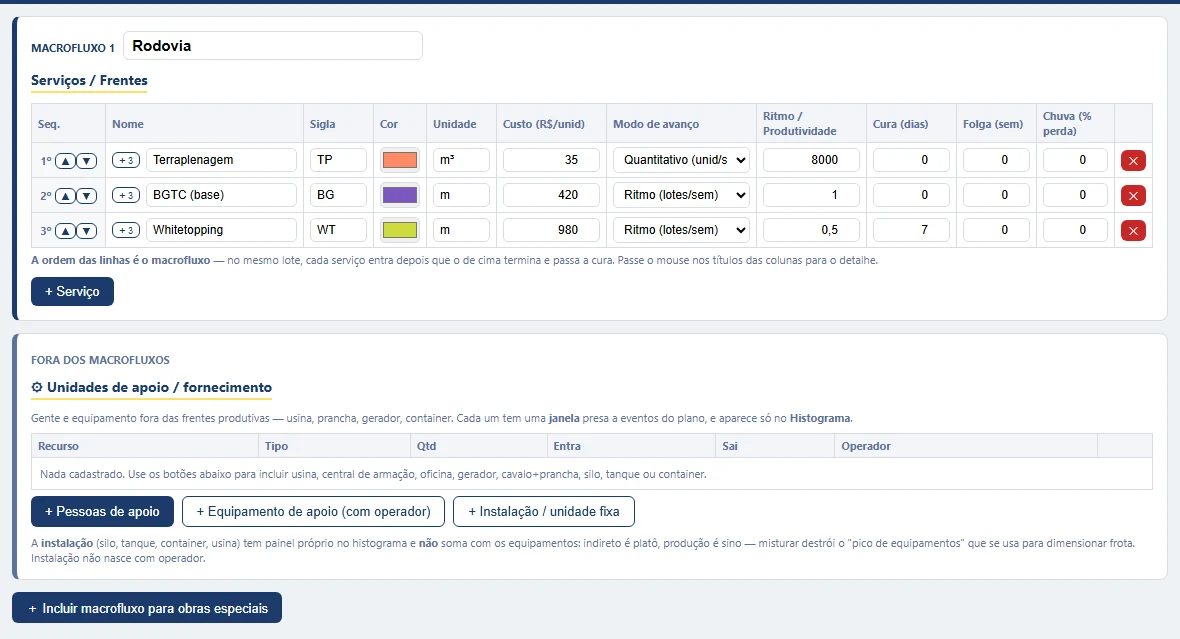The image size is (1180, 639).
Task: Edit the BGTC (base) name field
Action: click(x=221, y=195)
